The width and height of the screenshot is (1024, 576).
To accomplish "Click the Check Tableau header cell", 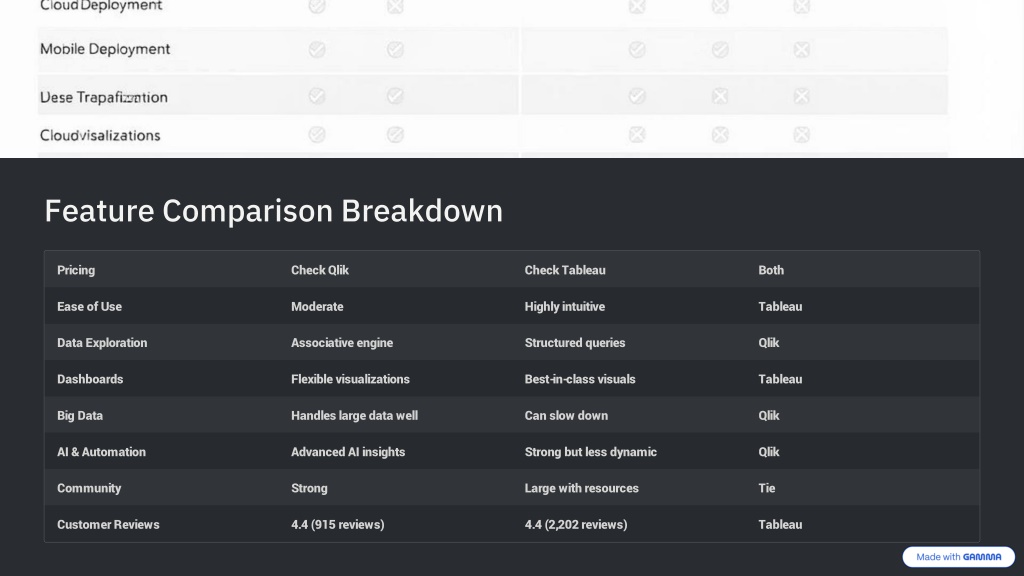I will click(x=565, y=270).
